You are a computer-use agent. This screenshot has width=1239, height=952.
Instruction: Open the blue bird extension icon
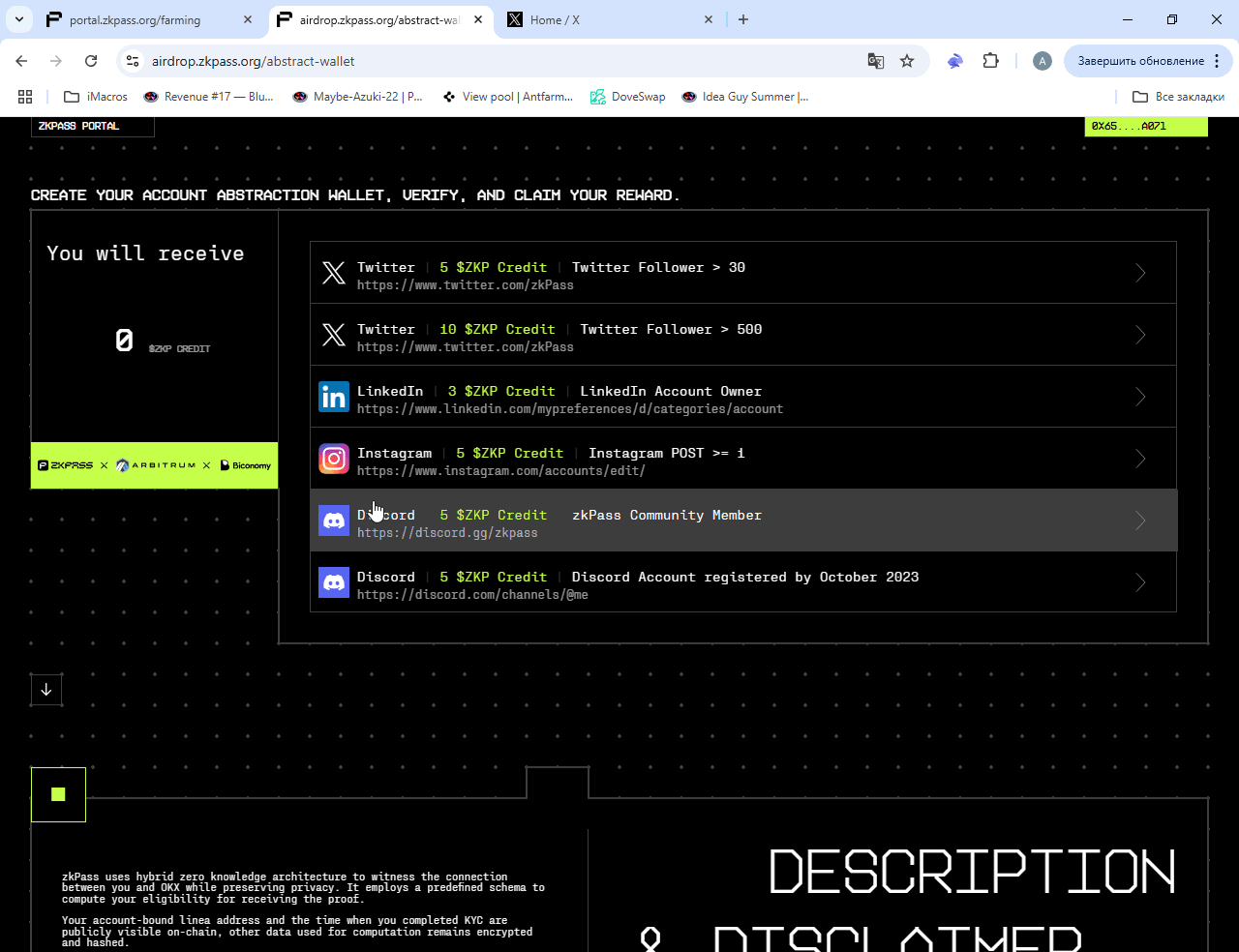click(x=955, y=61)
